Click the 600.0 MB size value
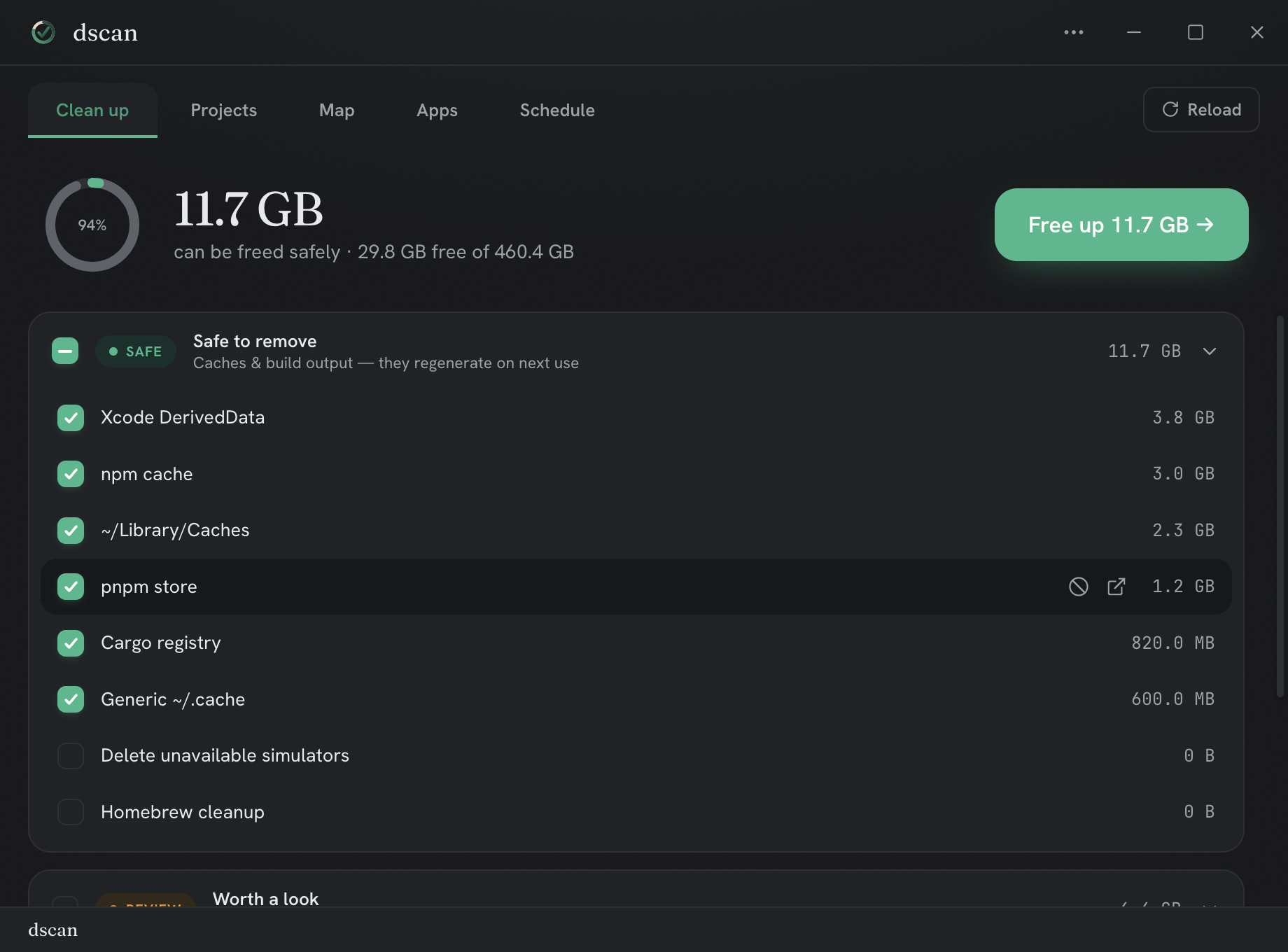 tap(1173, 699)
